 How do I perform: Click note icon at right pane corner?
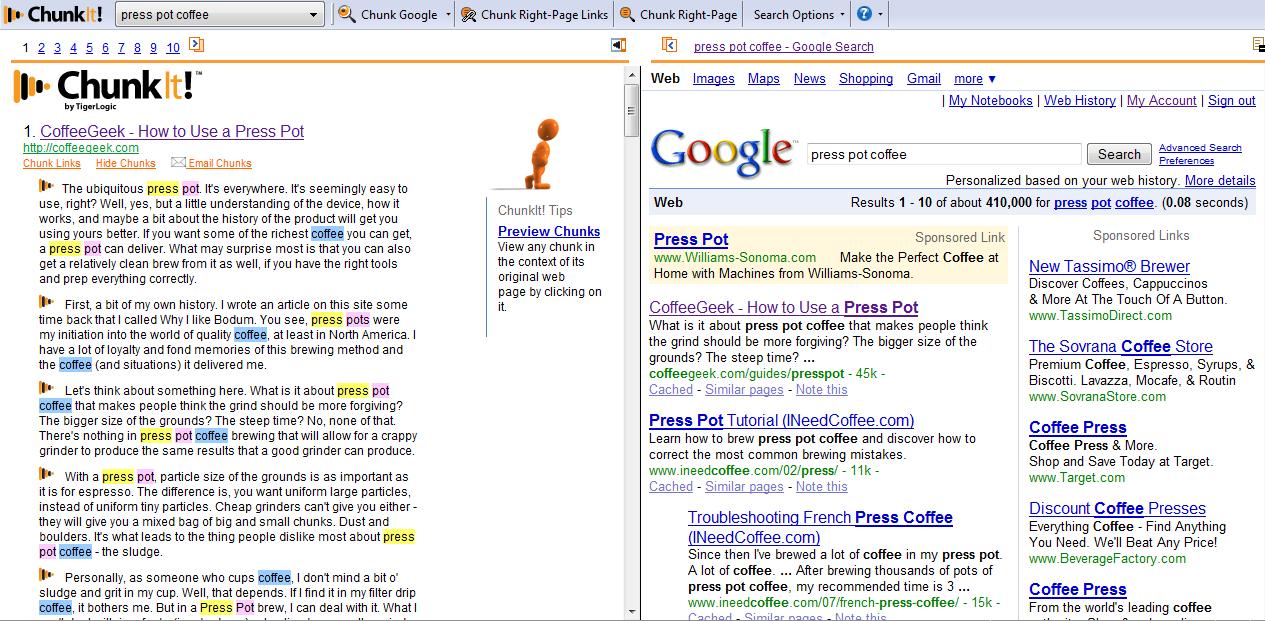coord(1258,45)
